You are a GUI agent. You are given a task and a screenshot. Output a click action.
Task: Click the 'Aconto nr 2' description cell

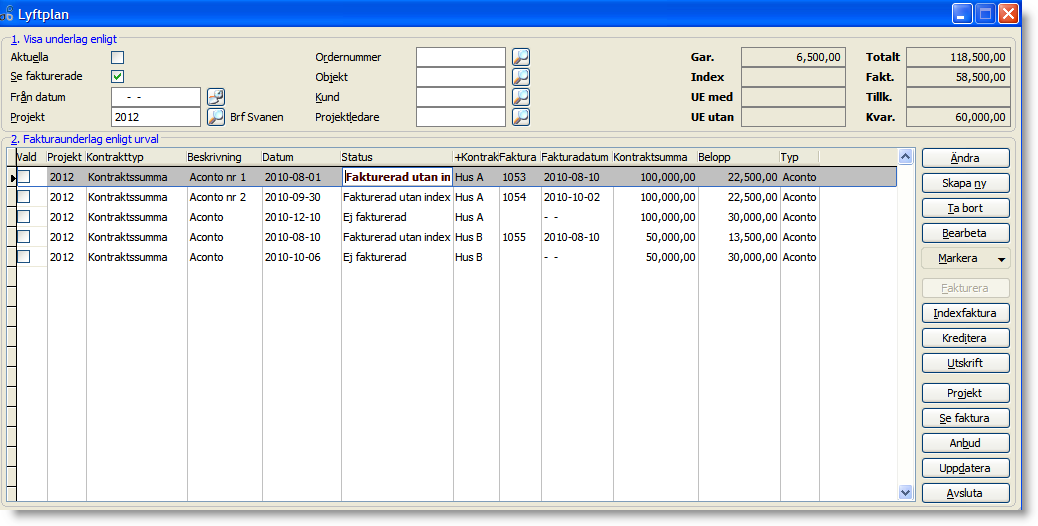click(x=224, y=197)
